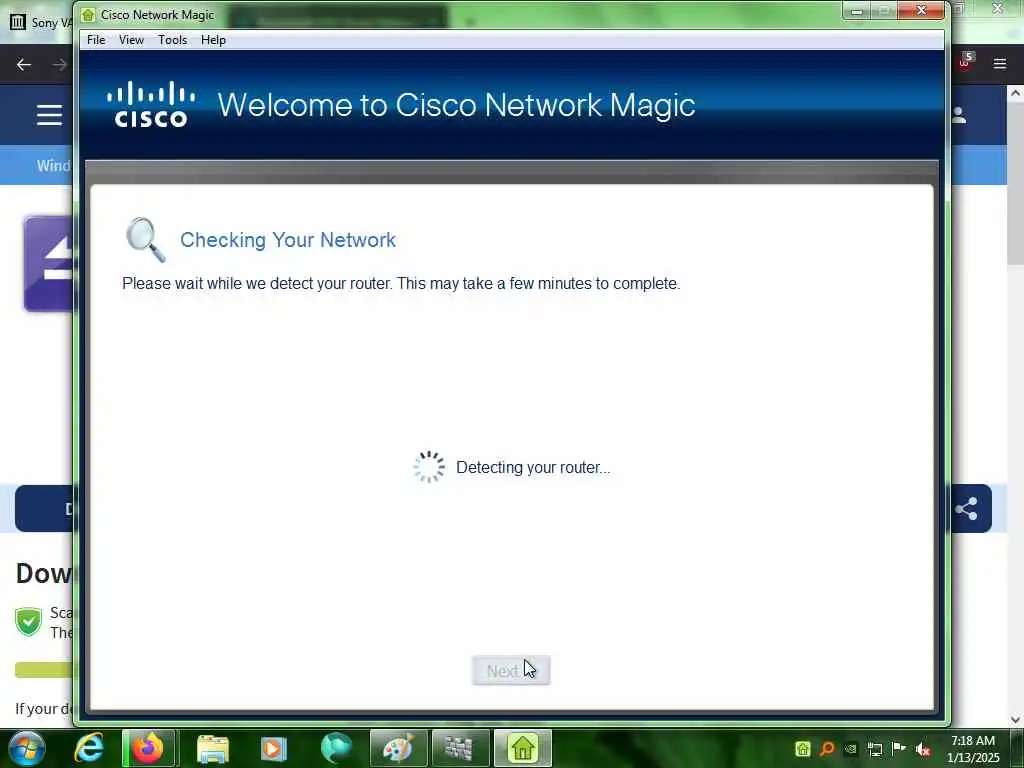The height and width of the screenshot is (768, 1024).
Task: Click the magnifying glass network check icon
Action: tap(145, 240)
